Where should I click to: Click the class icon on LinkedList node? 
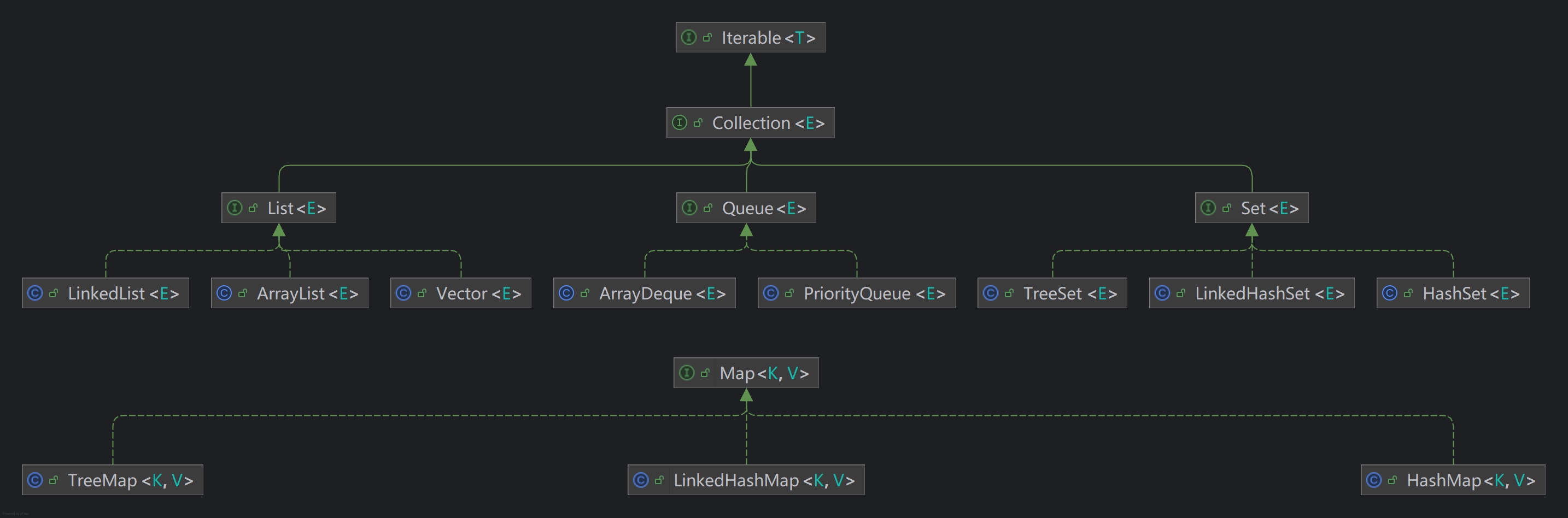tap(36, 293)
